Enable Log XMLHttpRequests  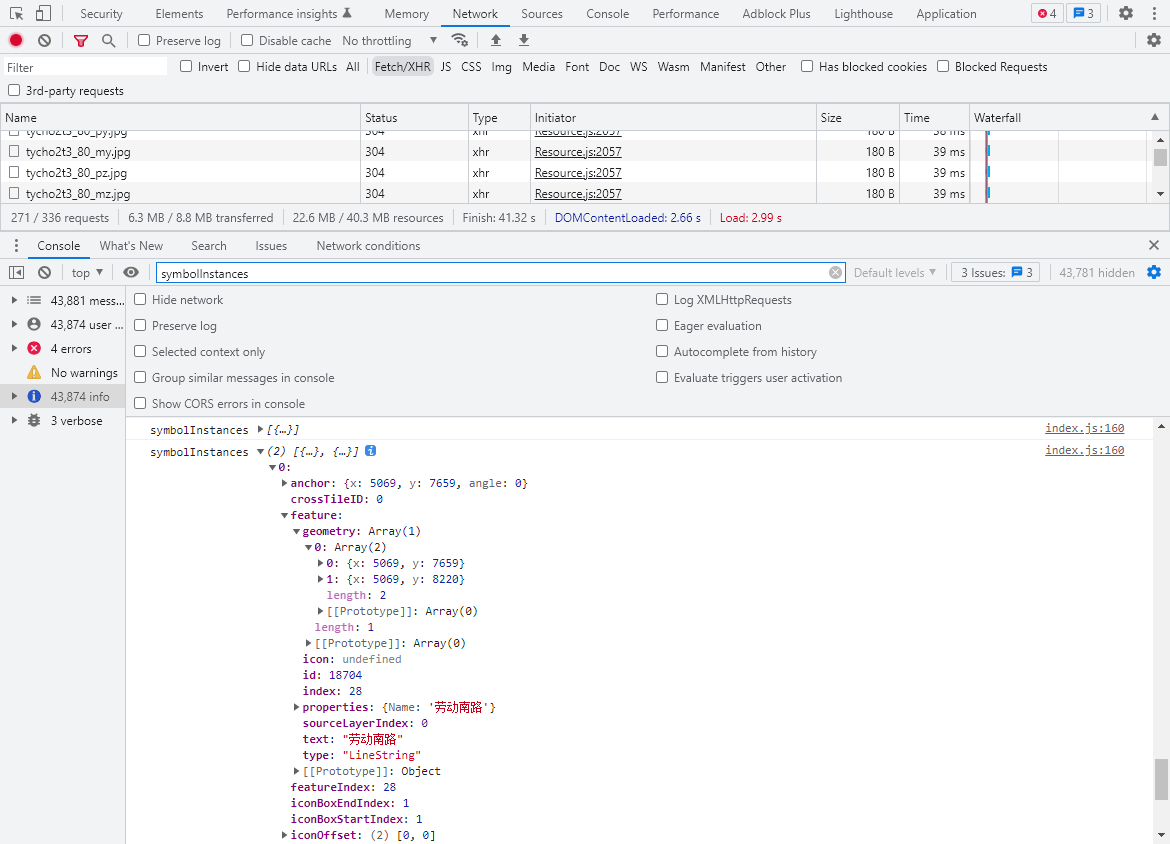[662, 299]
